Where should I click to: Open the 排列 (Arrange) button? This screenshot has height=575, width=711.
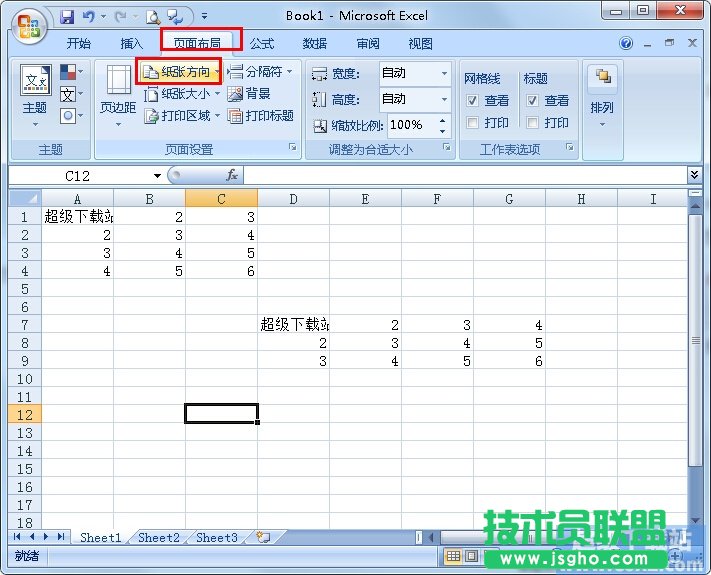point(602,95)
